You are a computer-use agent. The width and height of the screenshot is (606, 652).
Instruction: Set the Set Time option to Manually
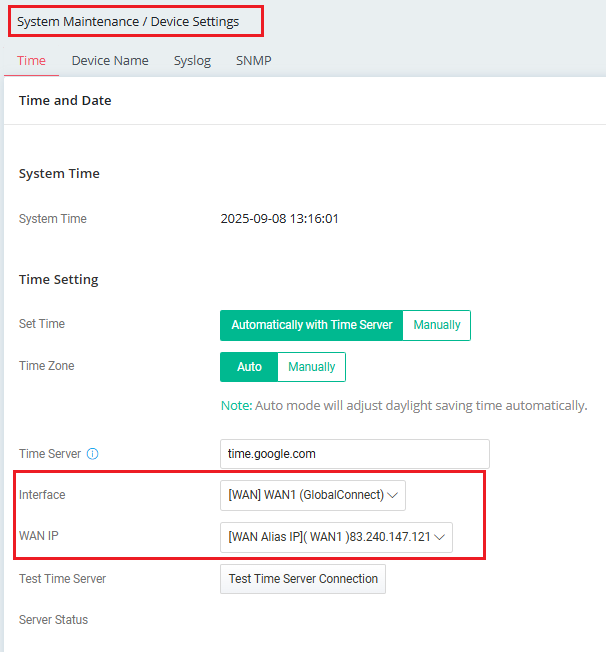(437, 325)
